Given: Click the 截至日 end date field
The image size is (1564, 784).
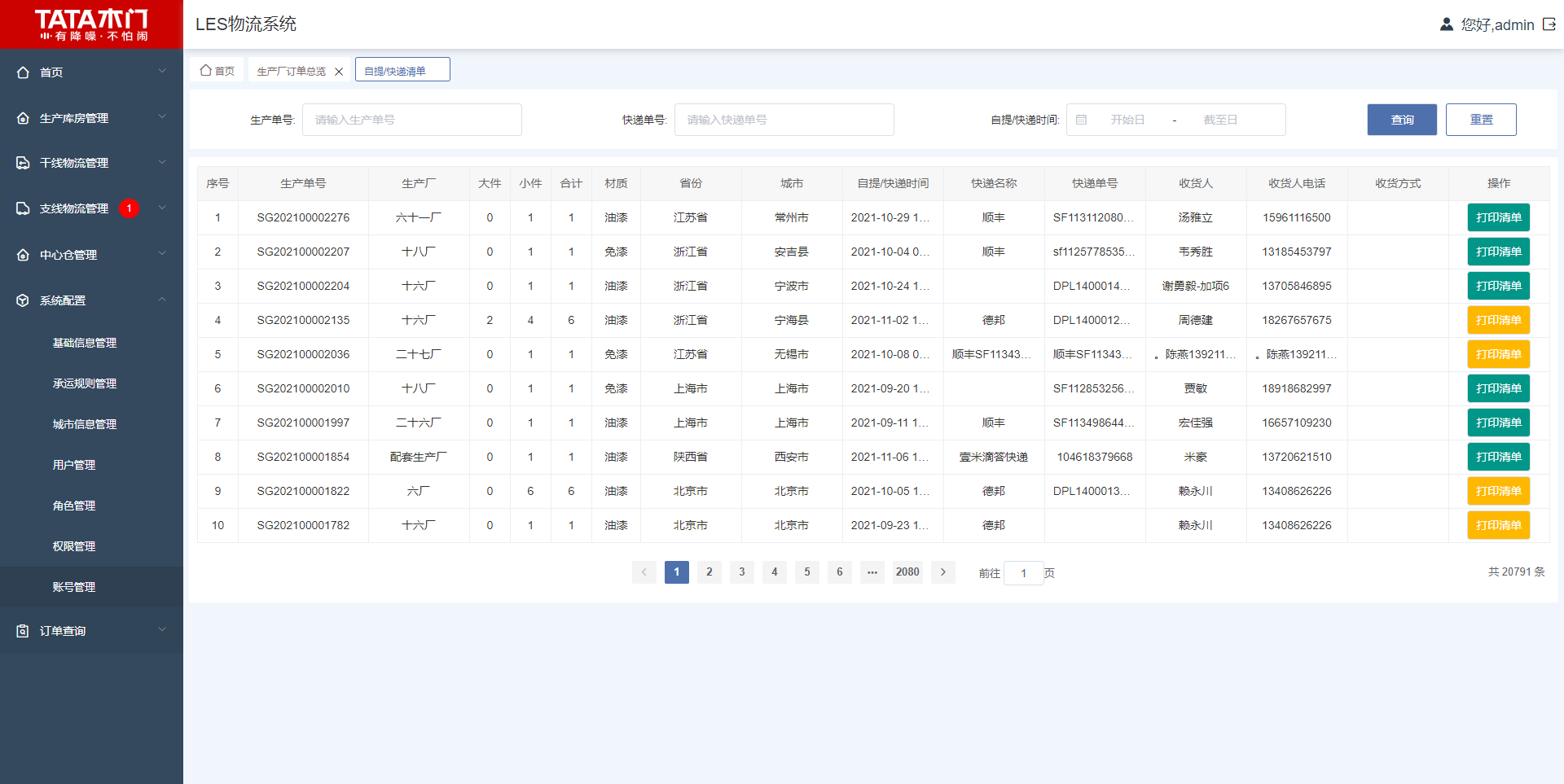Looking at the screenshot, I should [x=1220, y=120].
